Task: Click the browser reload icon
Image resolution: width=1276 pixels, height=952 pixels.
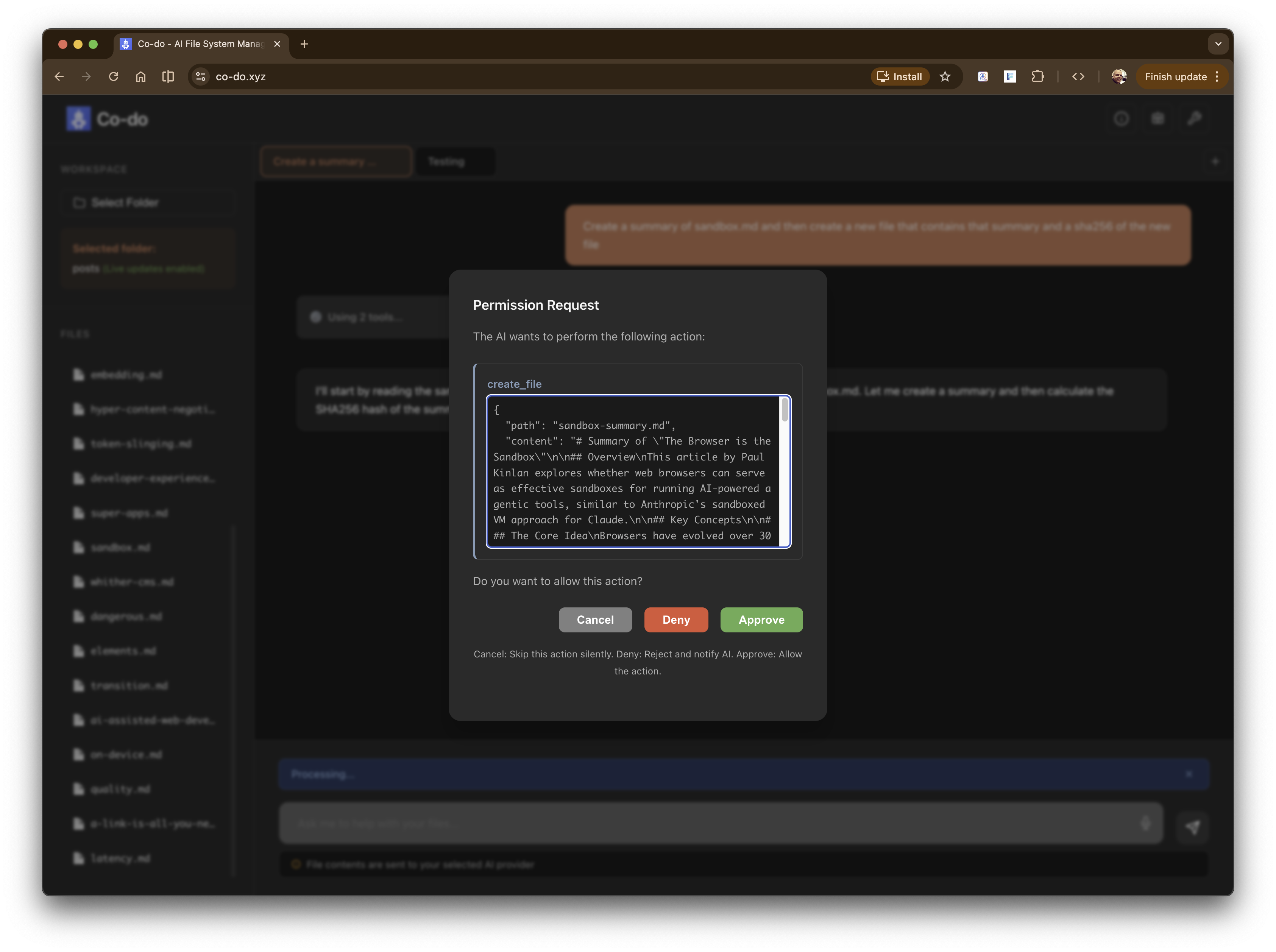Action: [114, 76]
